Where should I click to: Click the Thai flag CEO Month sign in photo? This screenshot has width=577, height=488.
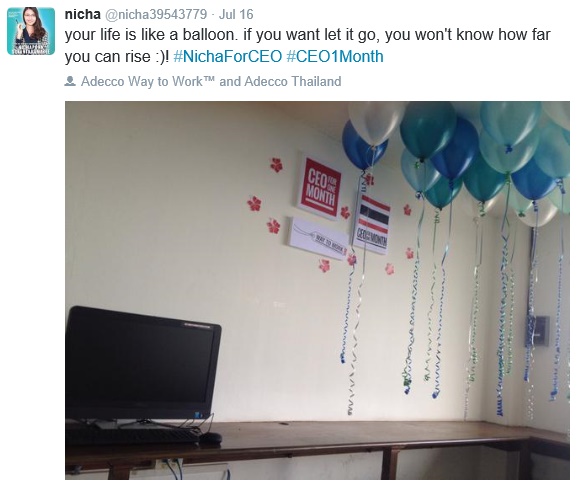click(372, 223)
